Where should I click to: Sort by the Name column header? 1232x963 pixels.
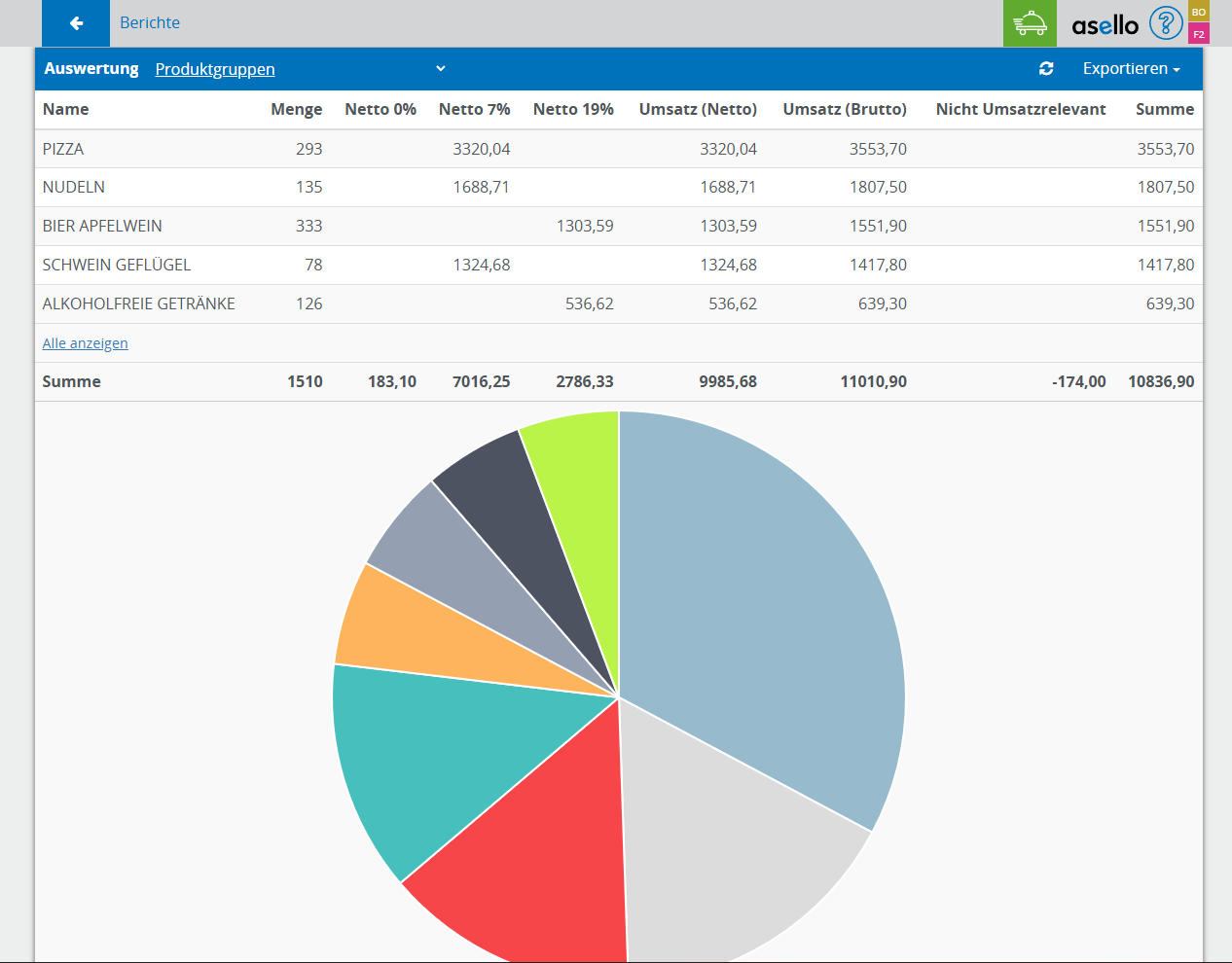65,109
